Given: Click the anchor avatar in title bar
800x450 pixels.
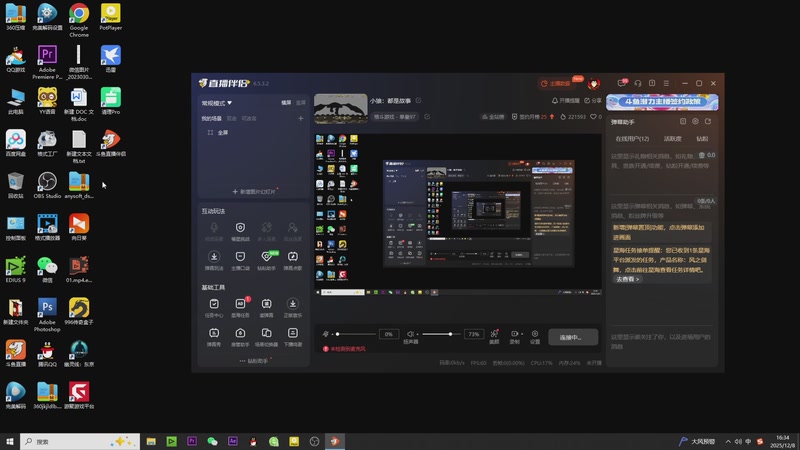Looking at the screenshot, I should coord(593,84).
